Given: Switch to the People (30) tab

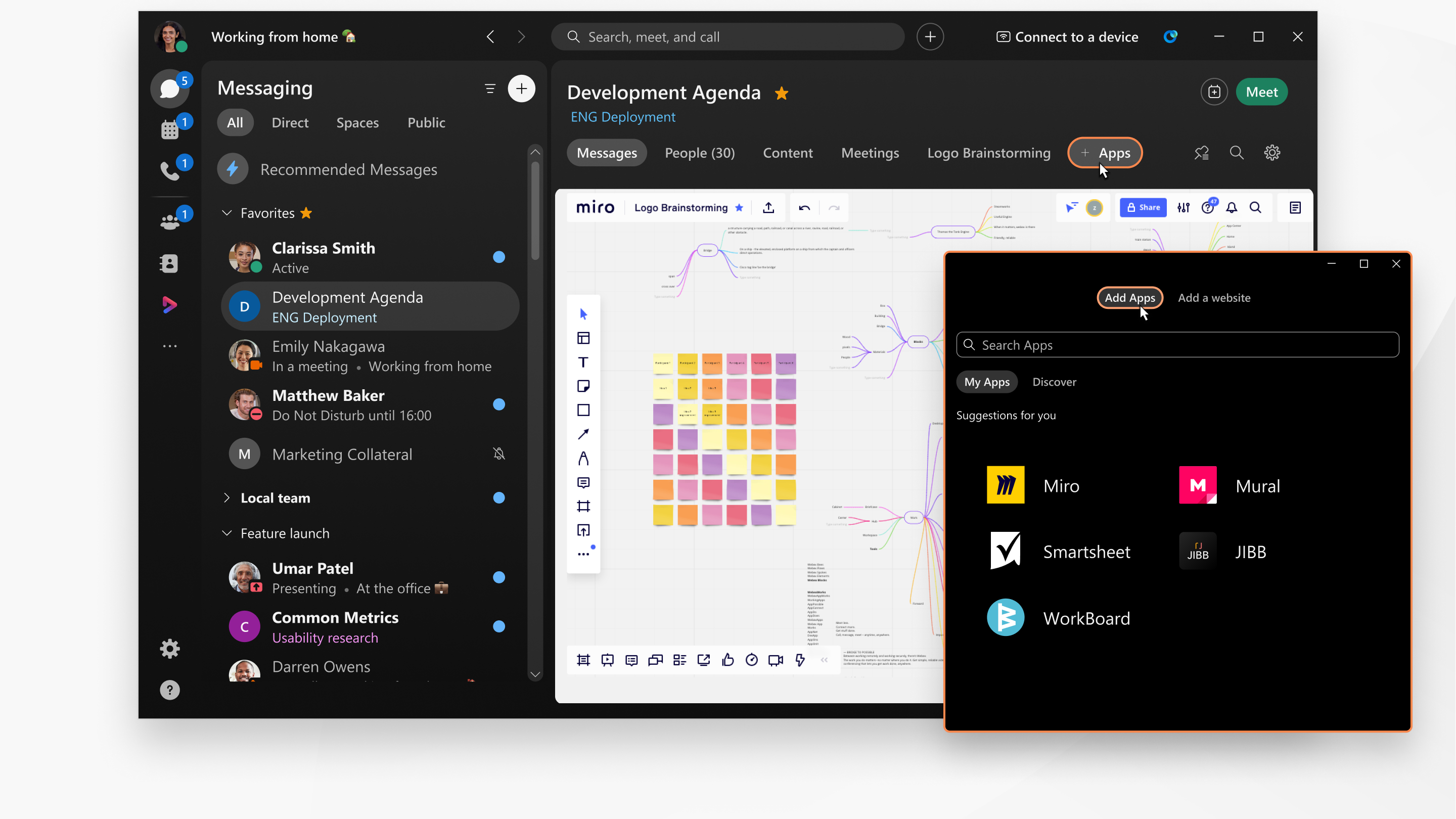Looking at the screenshot, I should 700,153.
